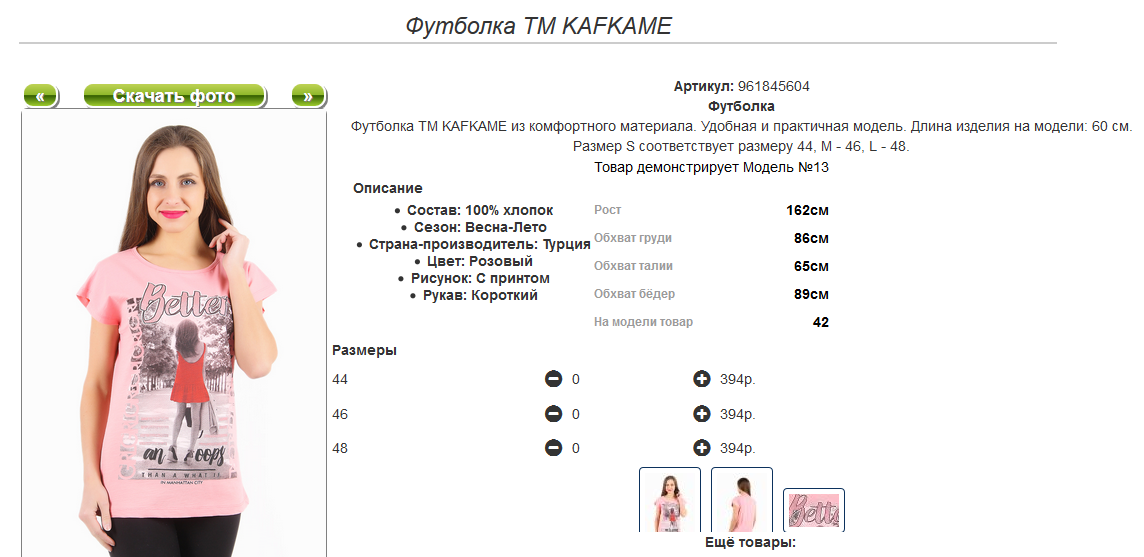This screenshot has width=1144, height=557.
Task: Click the quantity value 0 for size 48
Action: 576,448
